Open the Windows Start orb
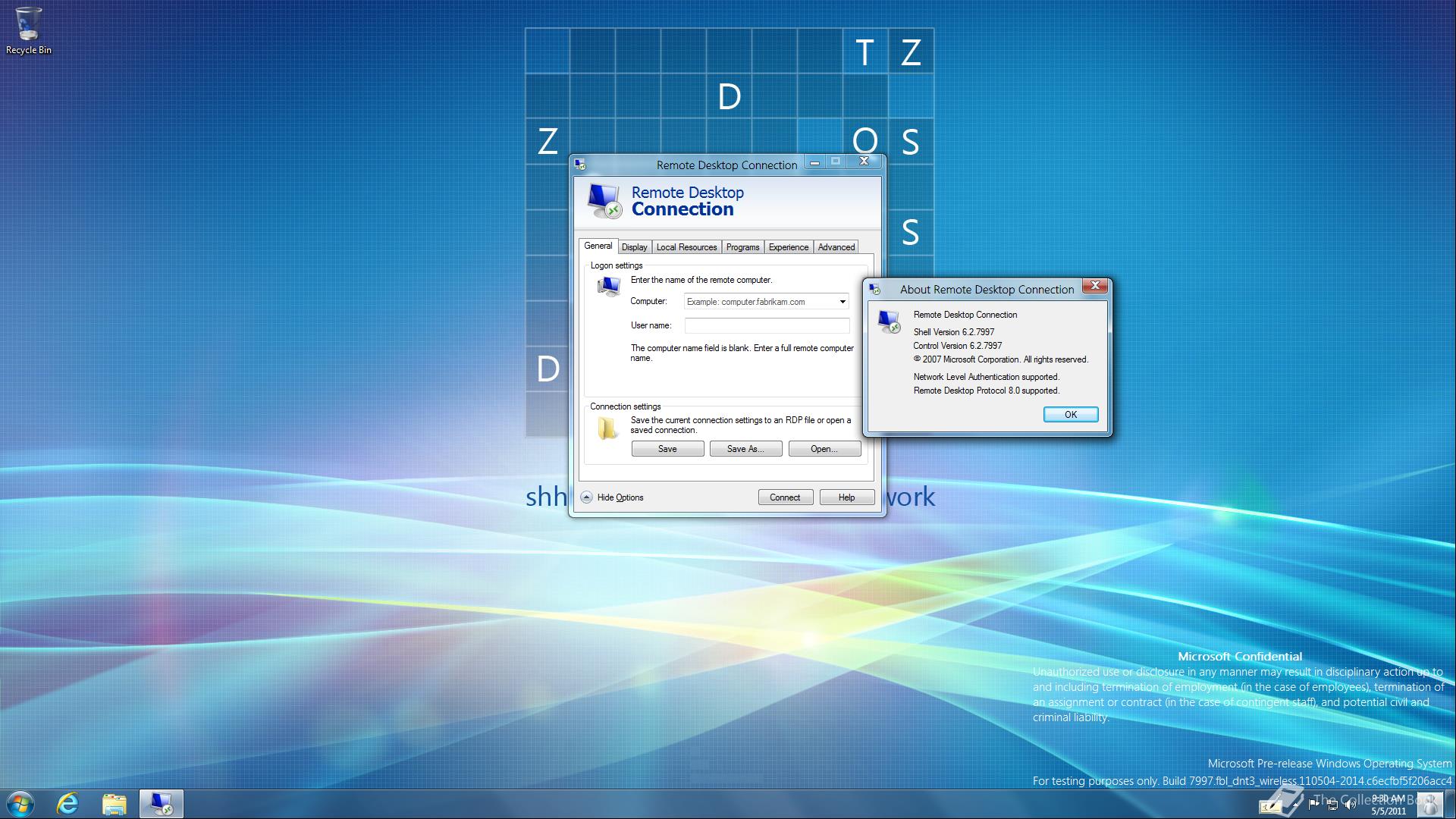Screen dimensions: 1456x819 pos(20,804)
